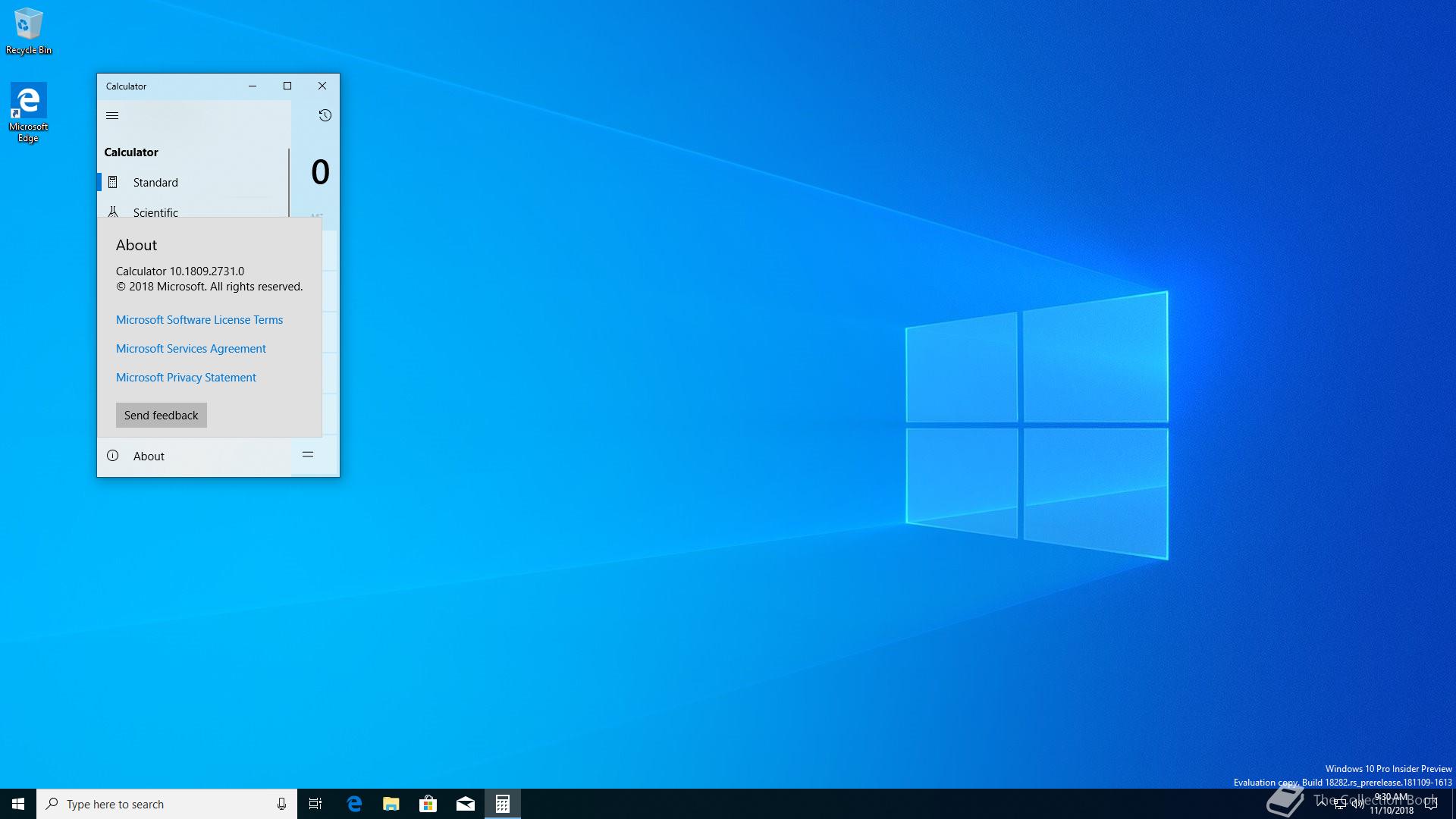The image size is (1456, 819).
Task: Open File Explorer from the taskbar
Action: (x=391, y=804)
